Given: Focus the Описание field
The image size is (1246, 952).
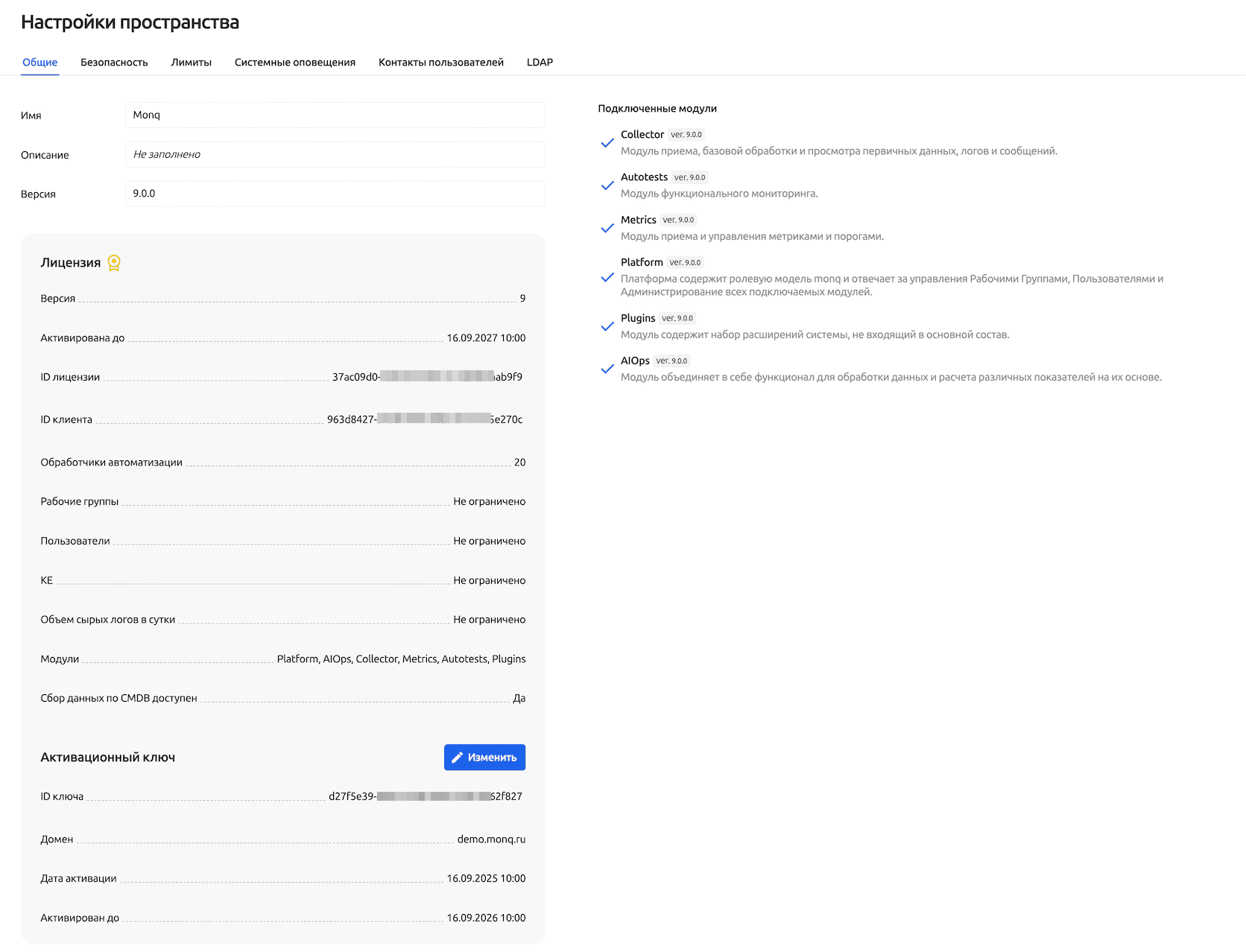Looking at the screenshot, I should point(335,154).
